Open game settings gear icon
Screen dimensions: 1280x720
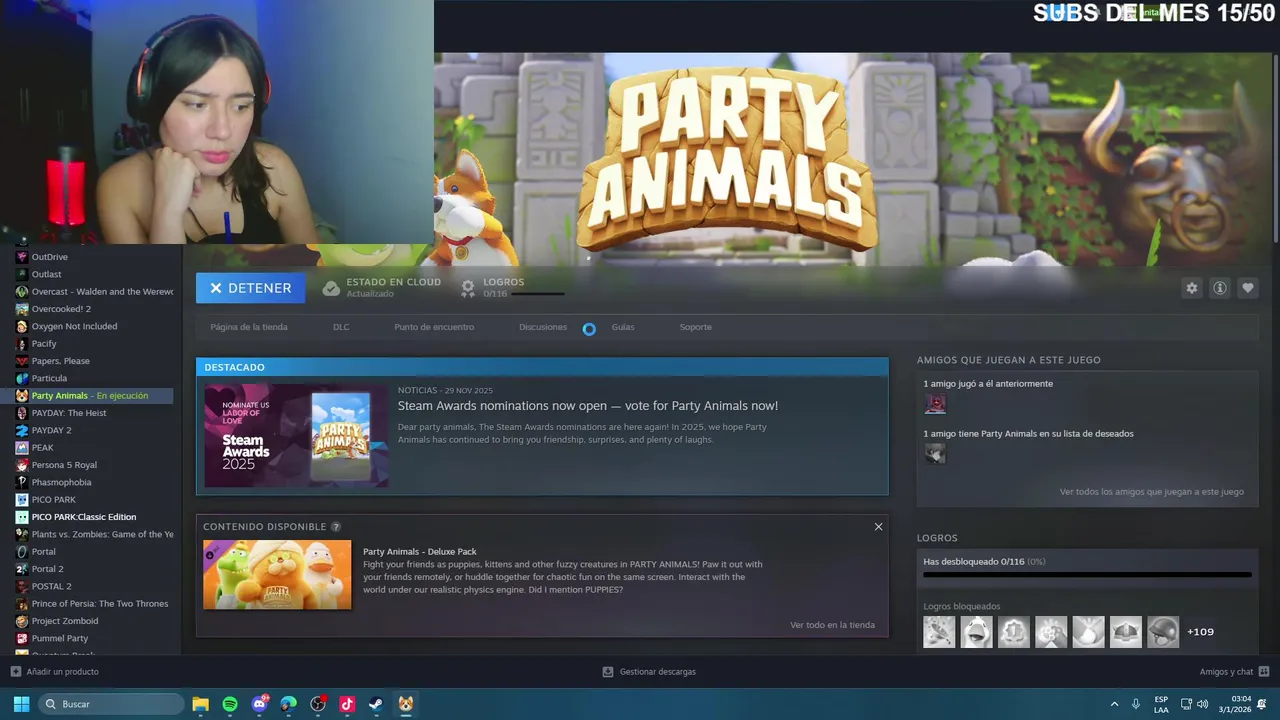(x=1191, y=288)
